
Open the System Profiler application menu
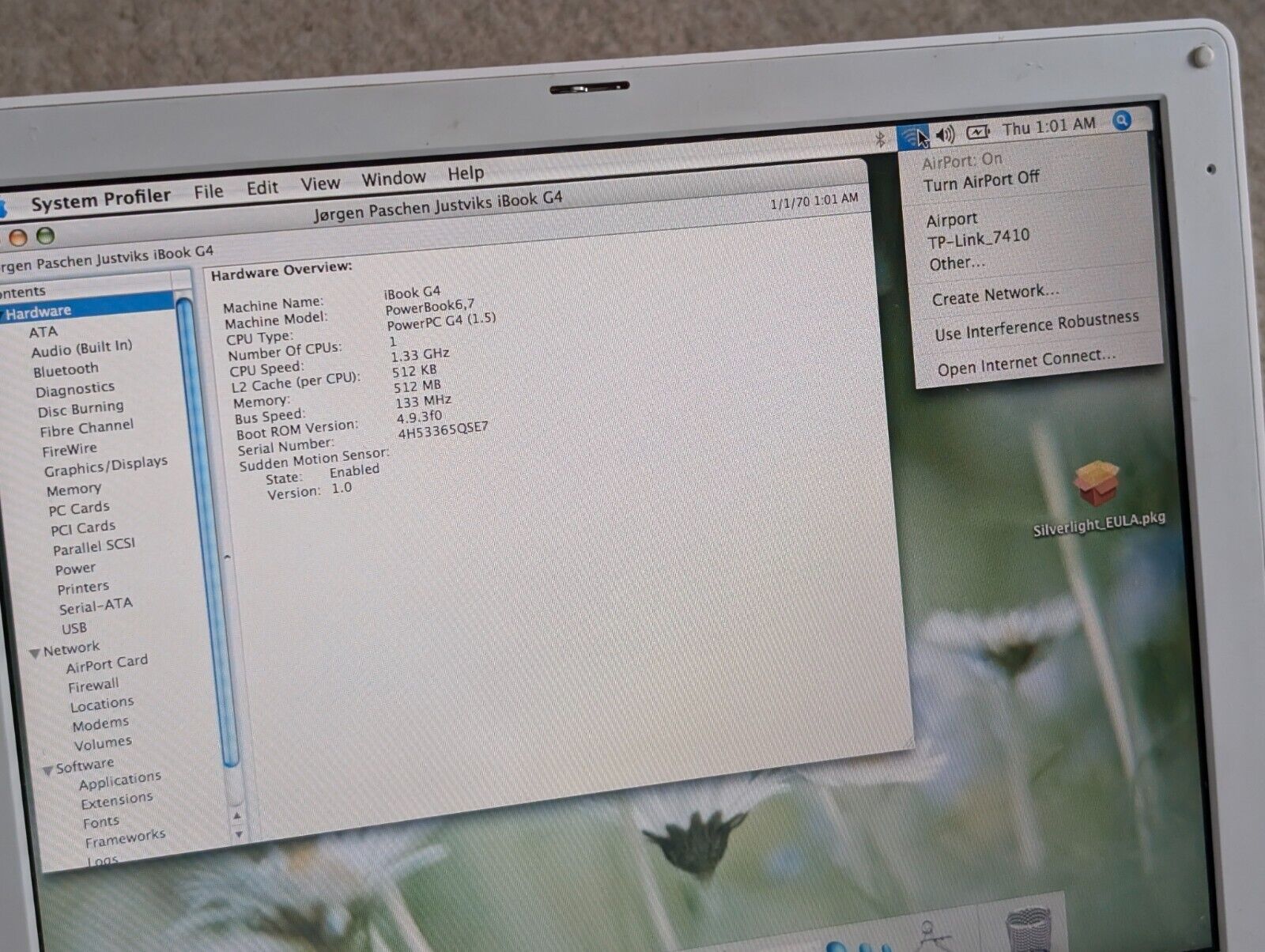100,198
